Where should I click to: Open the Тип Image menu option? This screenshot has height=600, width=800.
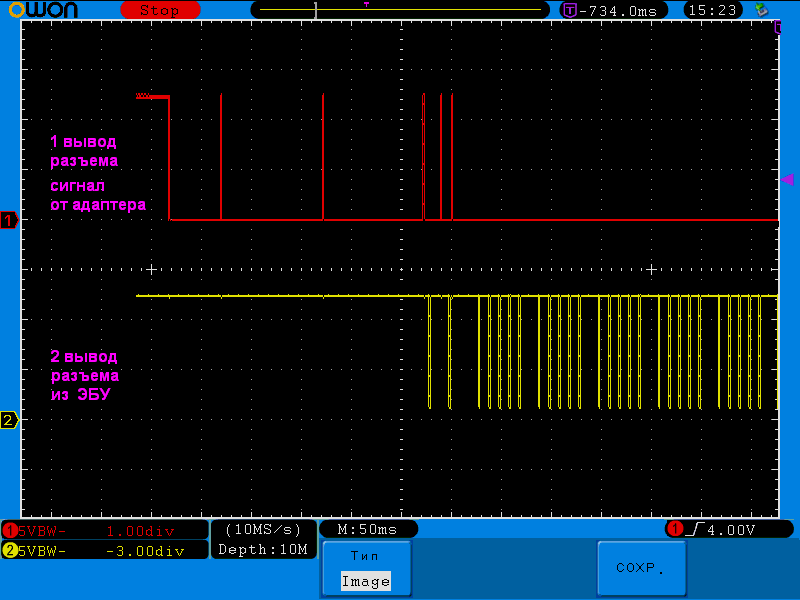(365, 569)
